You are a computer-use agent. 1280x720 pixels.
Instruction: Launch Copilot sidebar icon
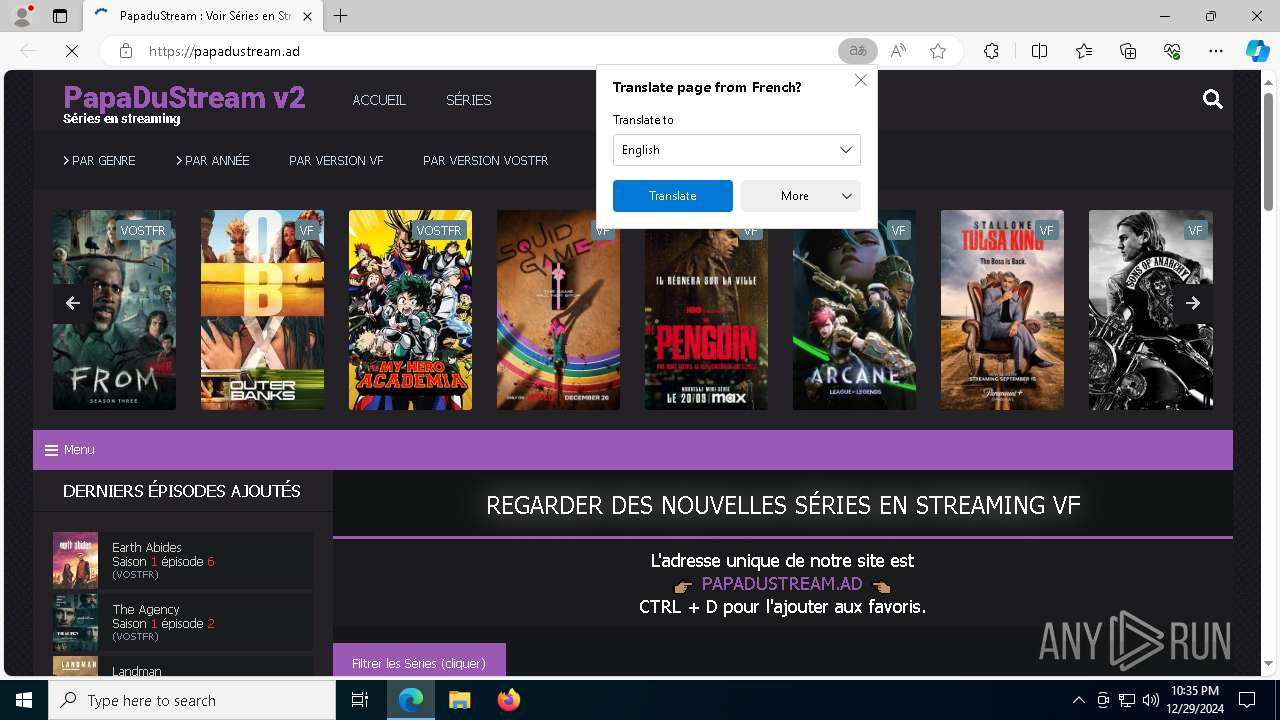pyautogui.click(x=1257, y=51)
